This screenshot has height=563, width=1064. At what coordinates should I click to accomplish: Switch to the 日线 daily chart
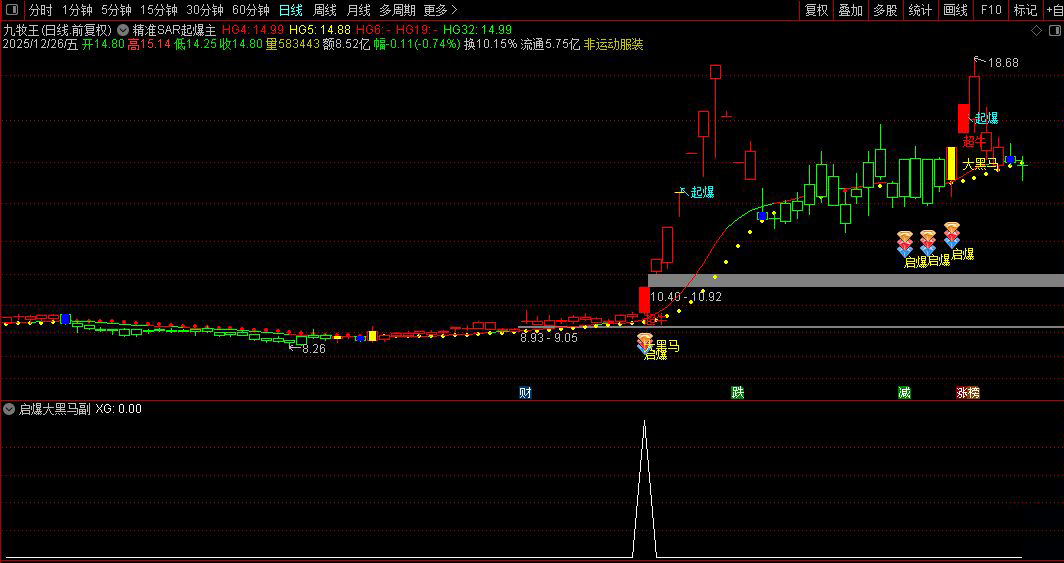291,10
